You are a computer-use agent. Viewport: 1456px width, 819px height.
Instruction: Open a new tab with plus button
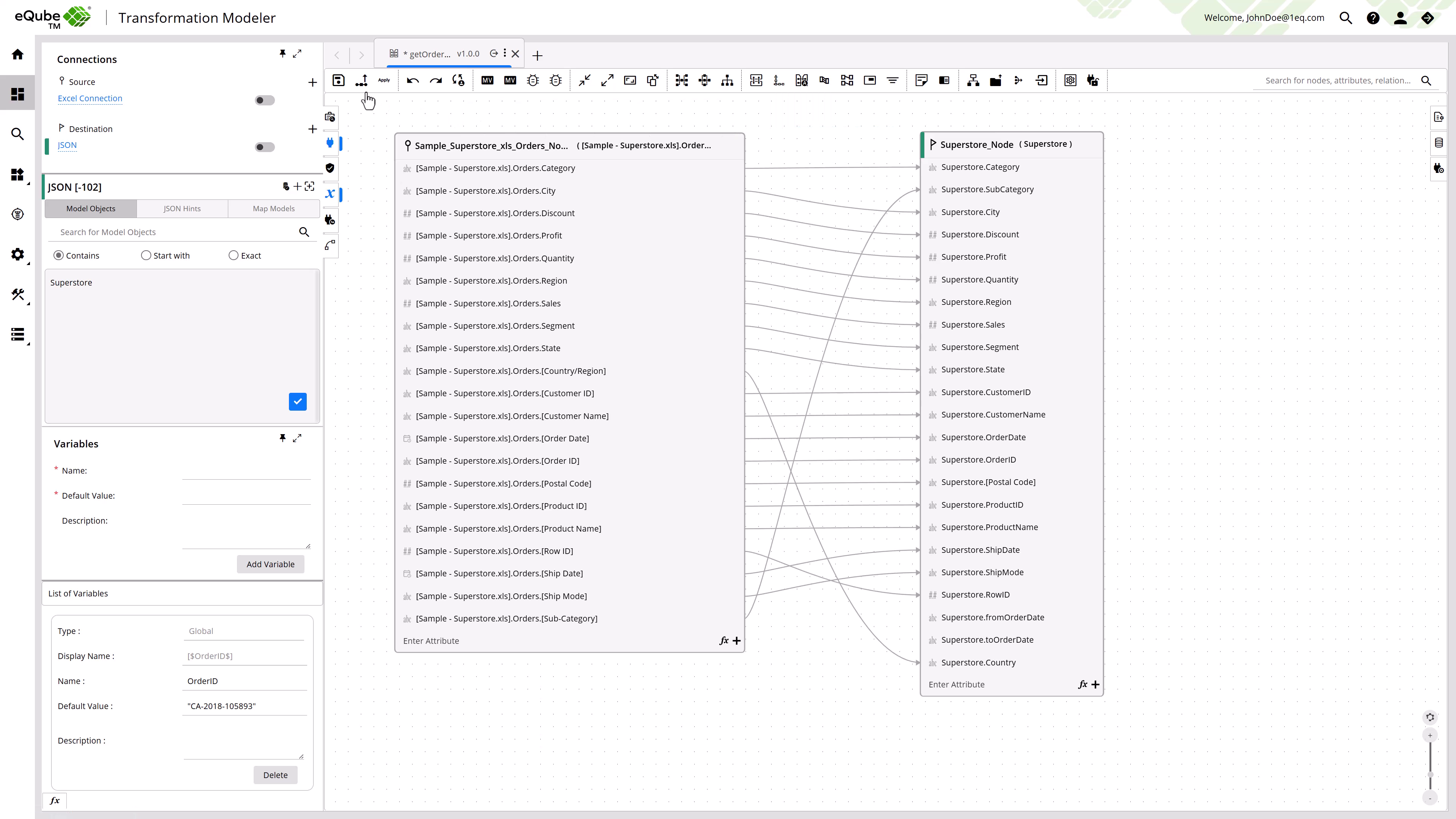tap(538, 55)
